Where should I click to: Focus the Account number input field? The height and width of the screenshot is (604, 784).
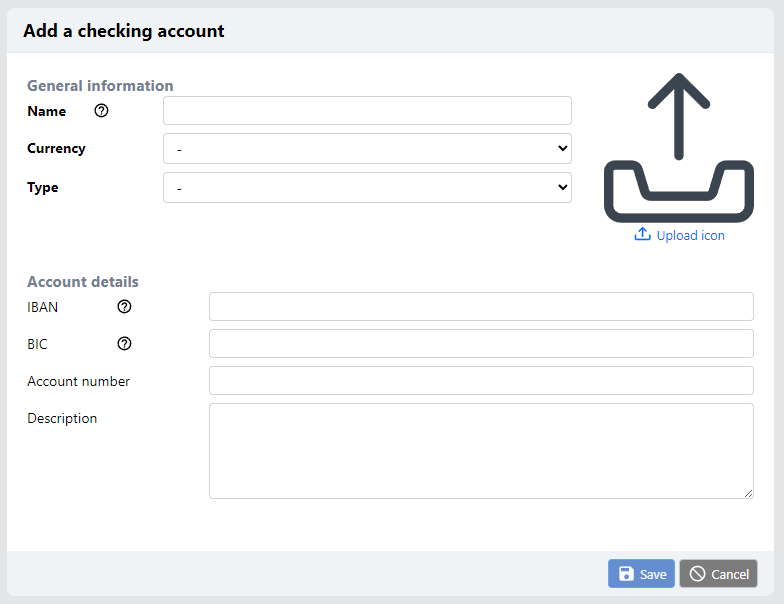(x=481, y=380)
